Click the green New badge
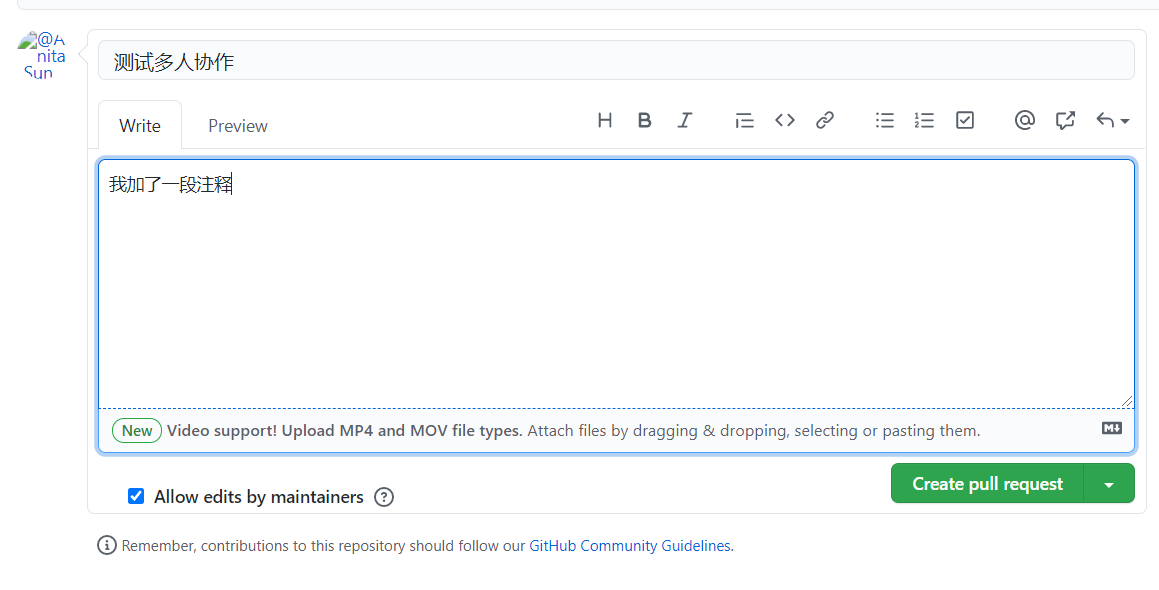Viewport: 1159px width, 590px height. click(137, 430)
